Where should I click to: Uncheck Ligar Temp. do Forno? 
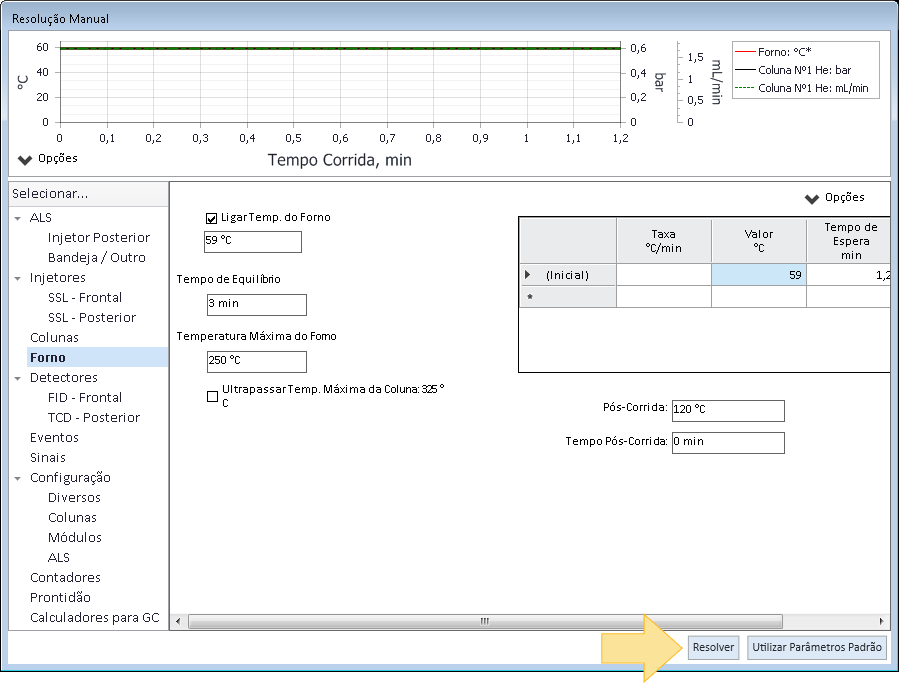[x=212, y=218]
